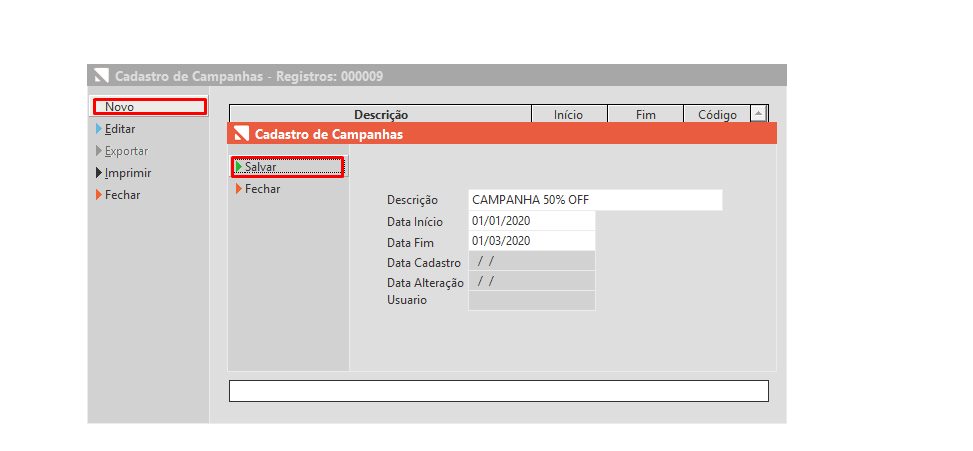Save the campaign with Salvar
This screenshot has height=451, width=973.
pos(288,167)
